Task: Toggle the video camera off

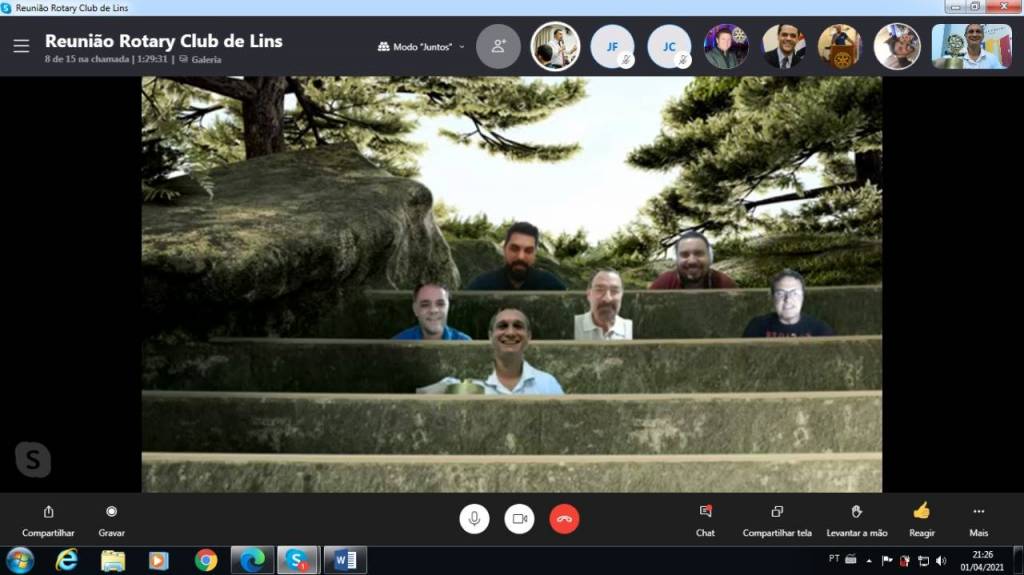Action: pos(519,519)
